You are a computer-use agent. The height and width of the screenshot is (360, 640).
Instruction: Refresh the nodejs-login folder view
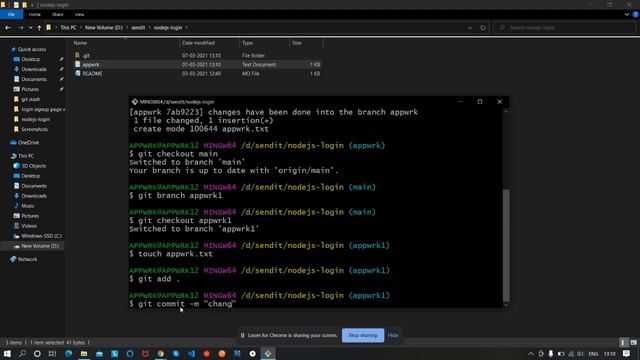tap(483, 28)
